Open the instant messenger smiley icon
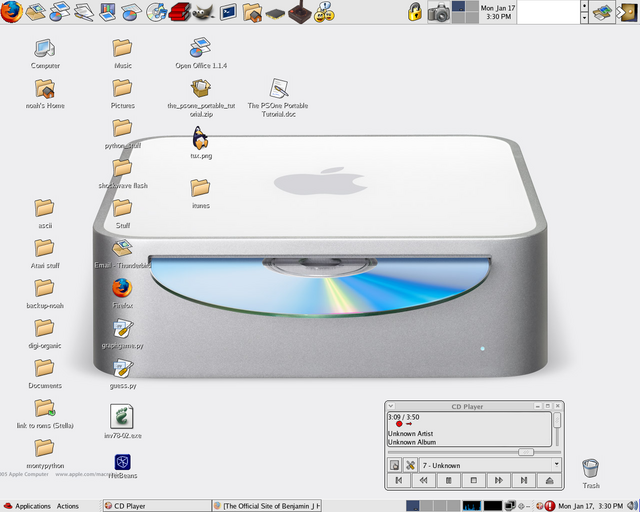640x512 pixels. 324,12
